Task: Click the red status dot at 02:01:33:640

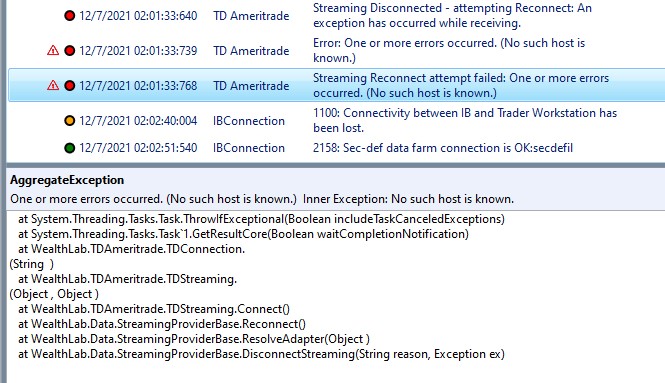Action: pyautogui.click(x=70, y=16)
